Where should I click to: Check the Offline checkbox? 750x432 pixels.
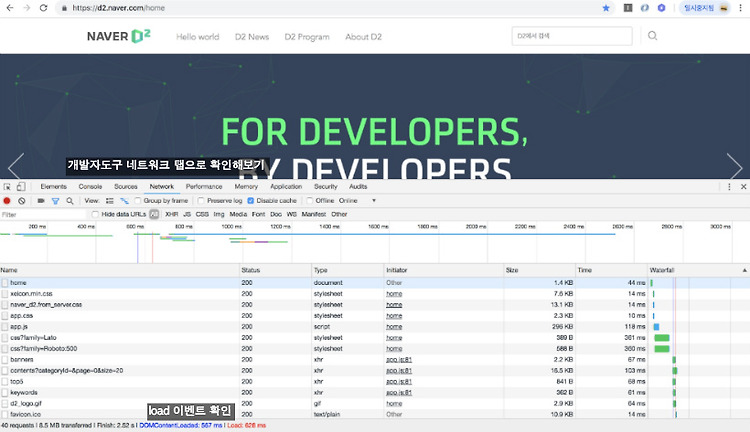[x=309, y=200]
